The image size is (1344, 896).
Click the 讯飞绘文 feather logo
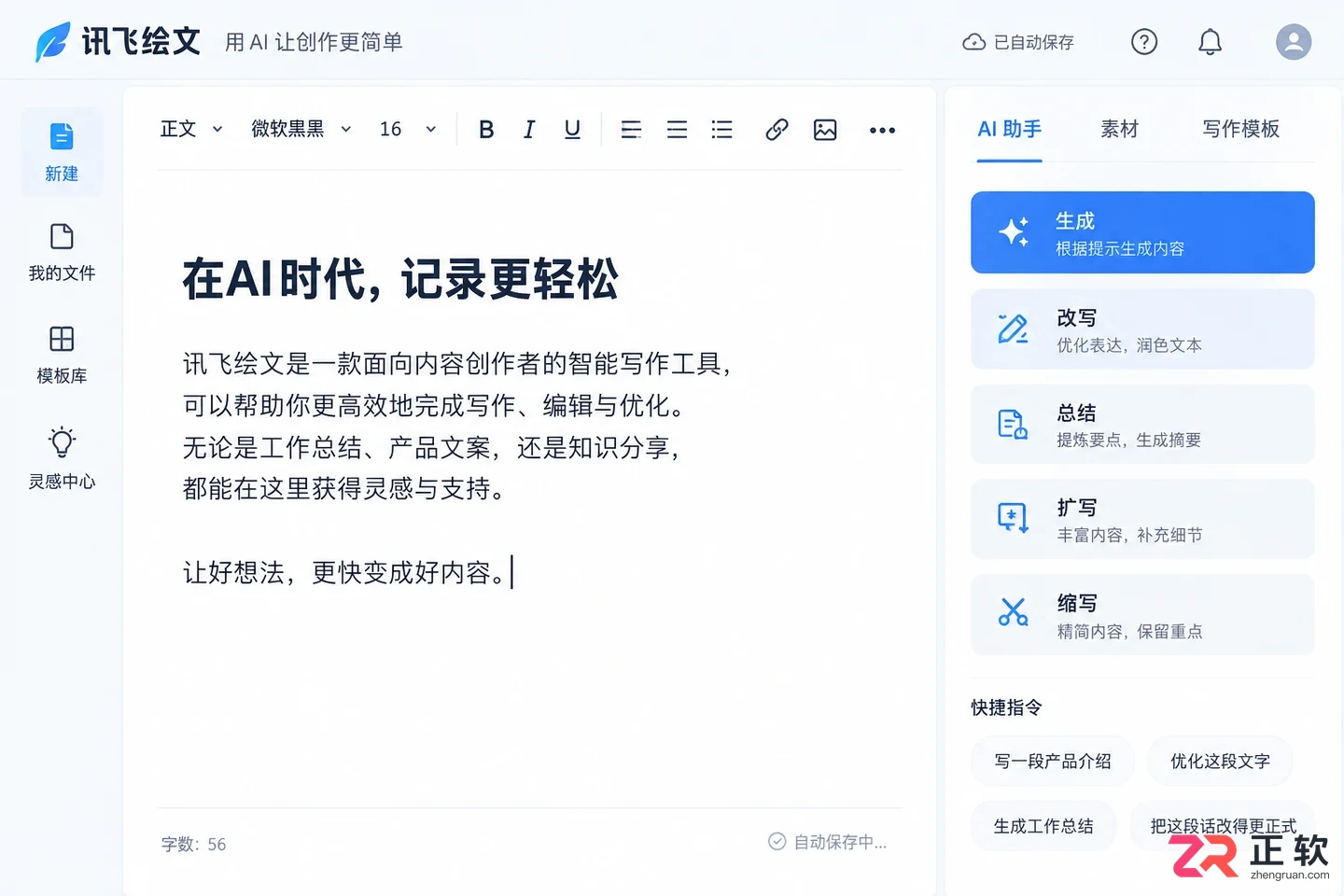(52, 42)
